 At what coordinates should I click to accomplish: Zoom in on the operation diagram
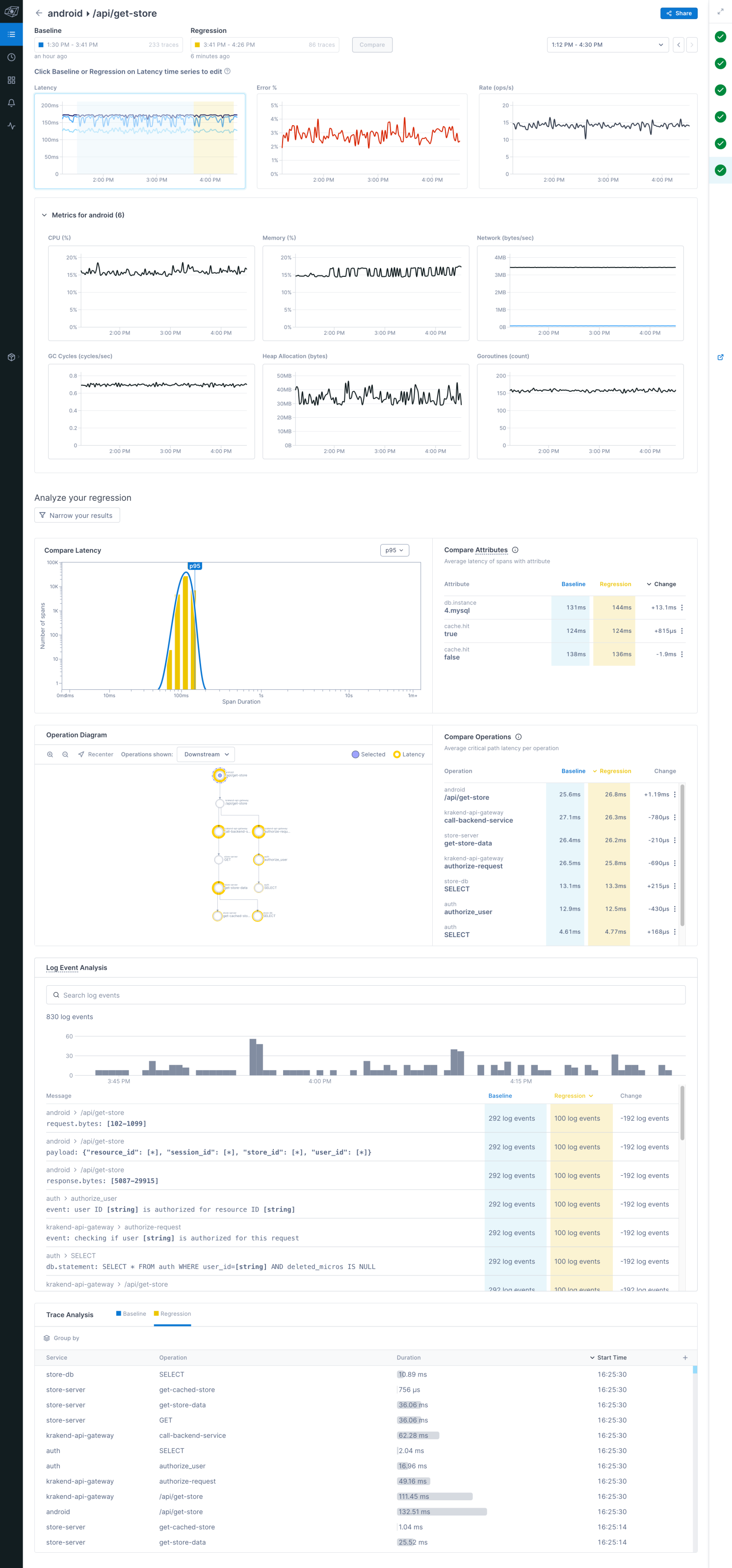click(50, 754)
